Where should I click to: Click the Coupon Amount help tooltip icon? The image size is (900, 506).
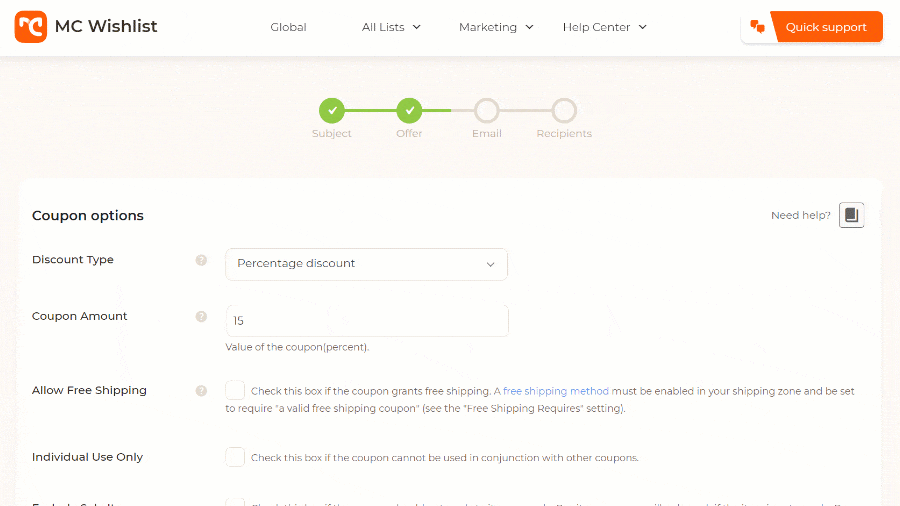click(201, 317)
